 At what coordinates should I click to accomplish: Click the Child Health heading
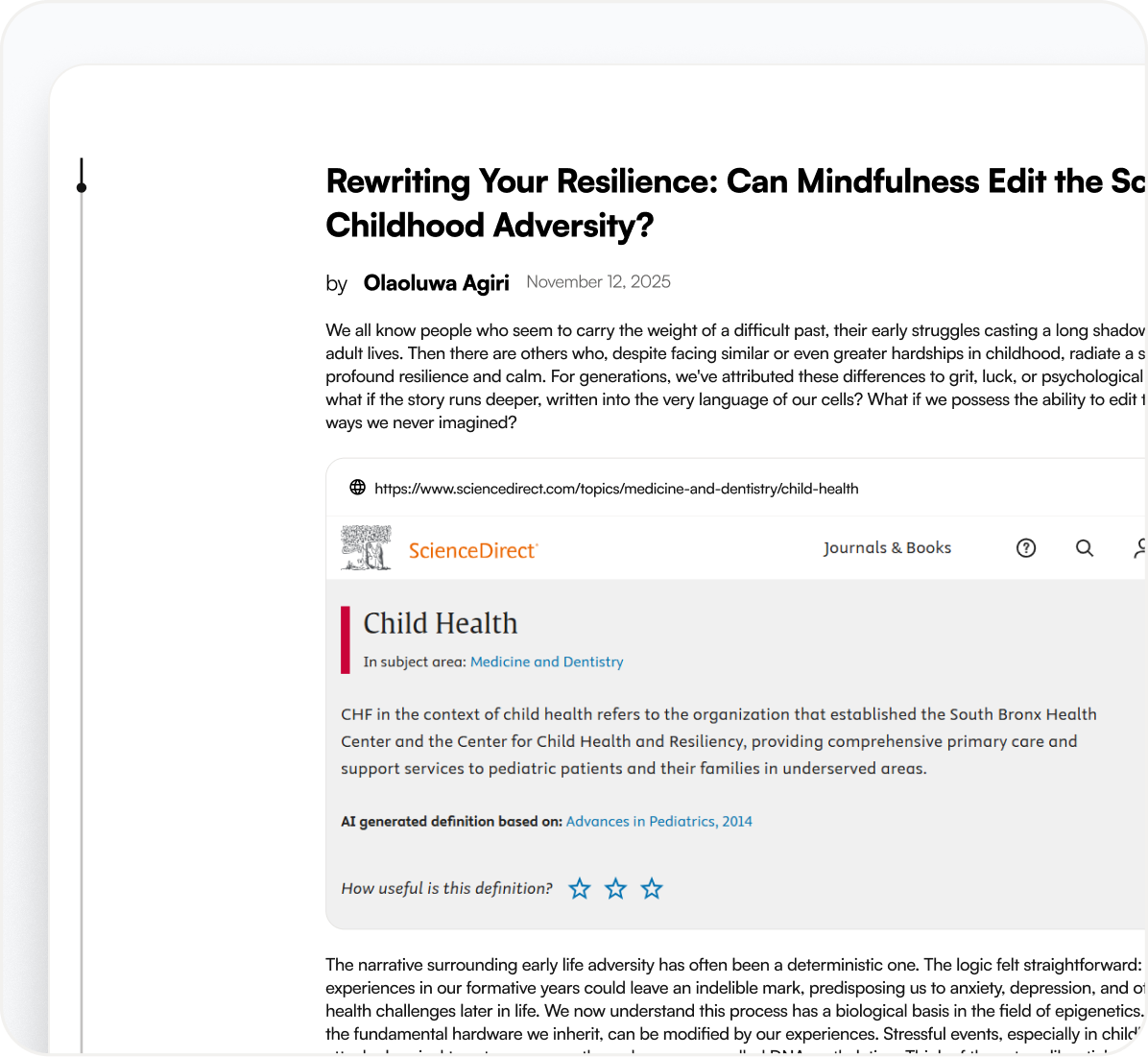[440, 623]
